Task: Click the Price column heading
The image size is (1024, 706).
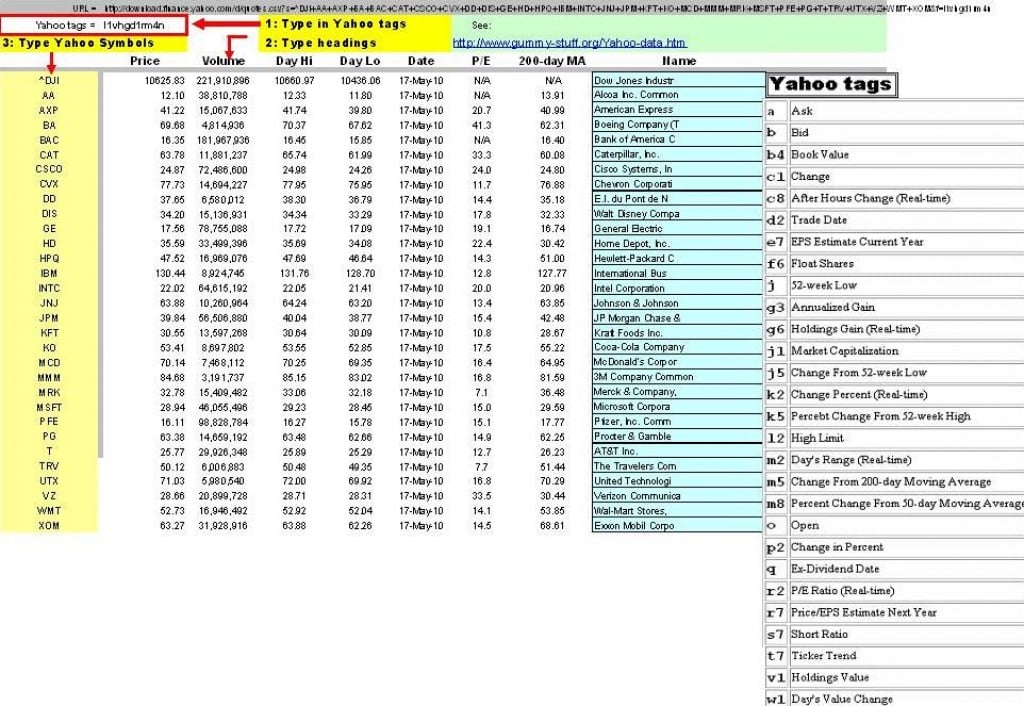Action: point(144,61)
